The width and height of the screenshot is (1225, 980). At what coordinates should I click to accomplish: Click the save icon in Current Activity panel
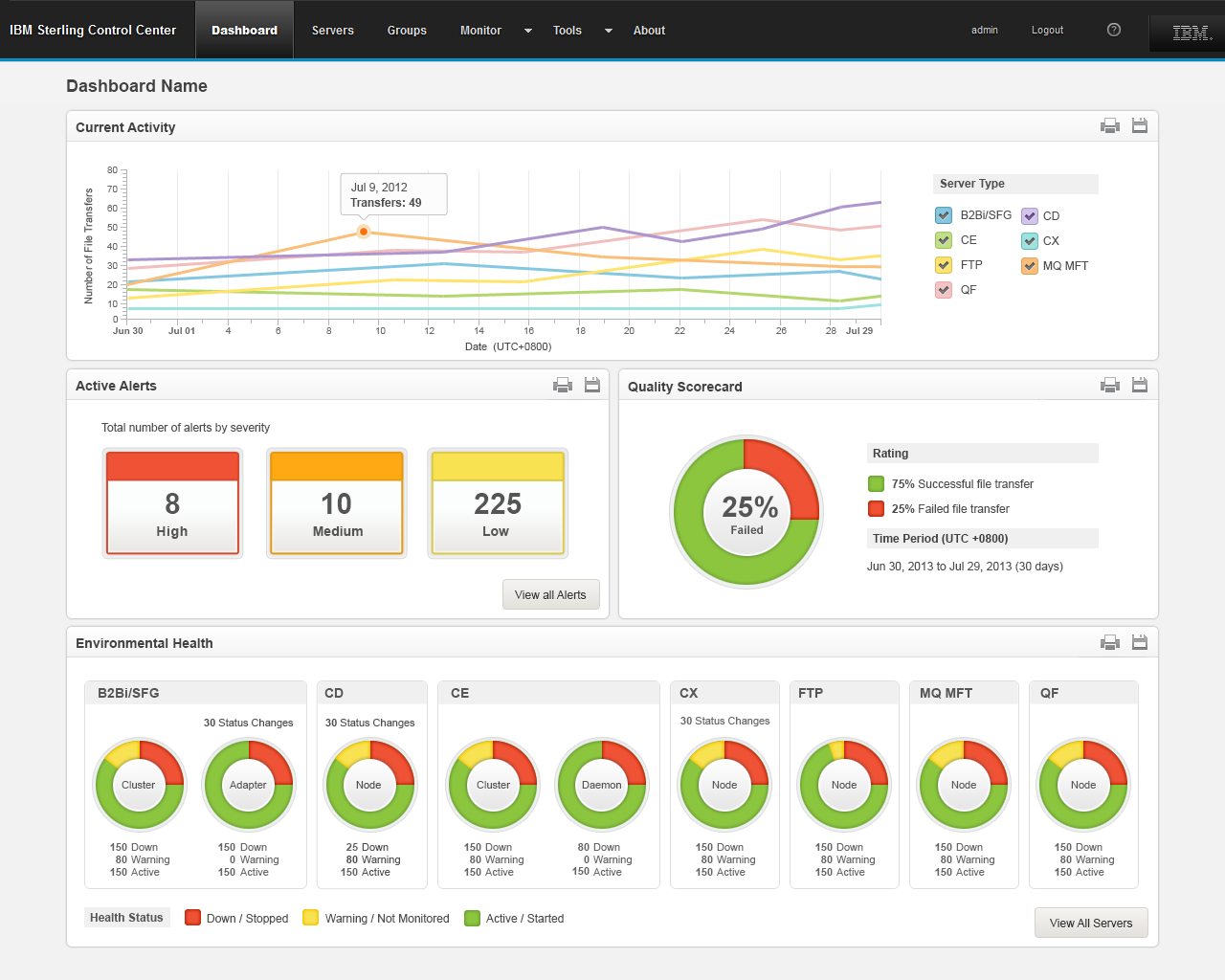click(x=1139, y=125)
